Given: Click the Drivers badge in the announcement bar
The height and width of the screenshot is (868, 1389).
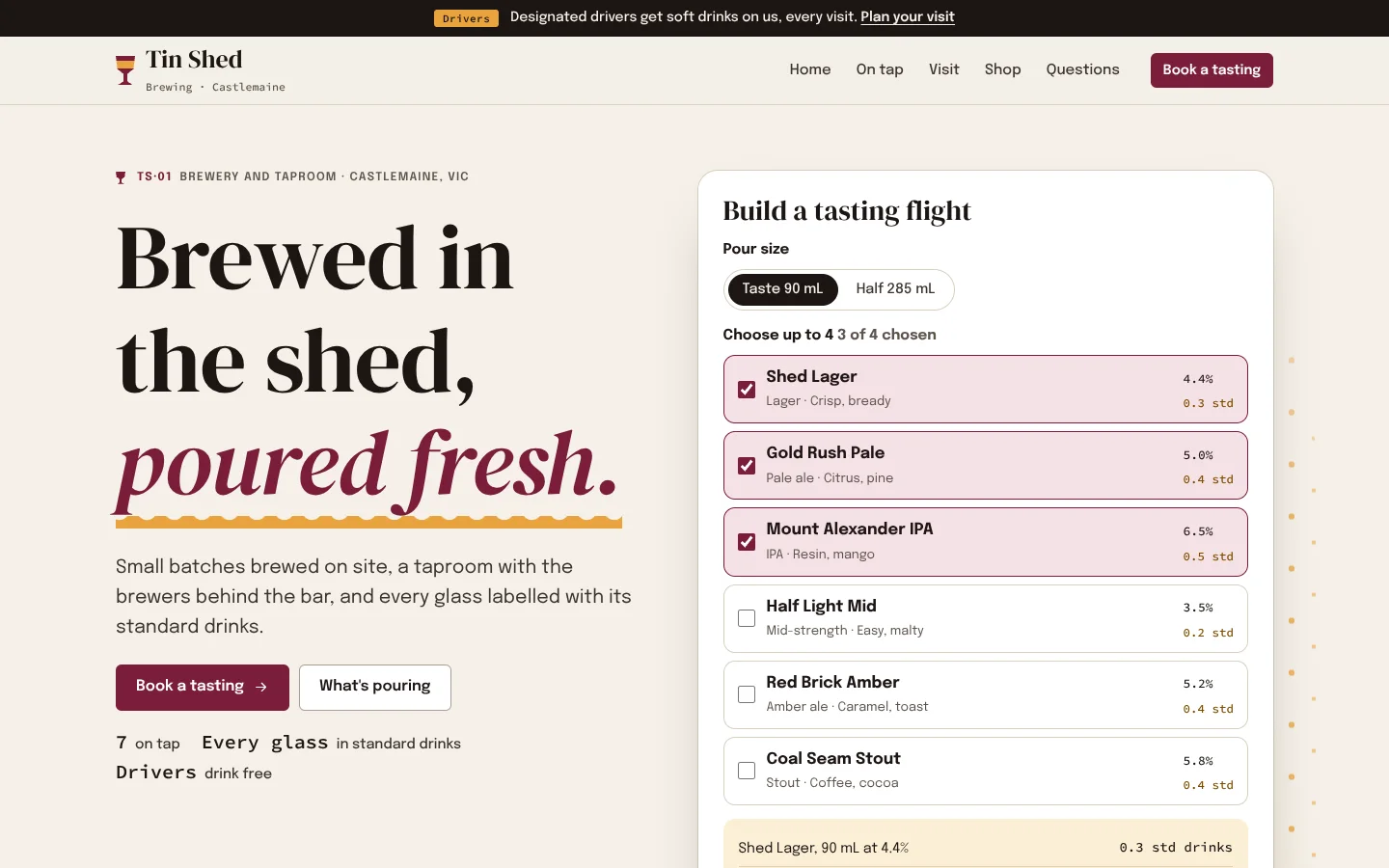Looking at the screenshot, I should (466, 18).
